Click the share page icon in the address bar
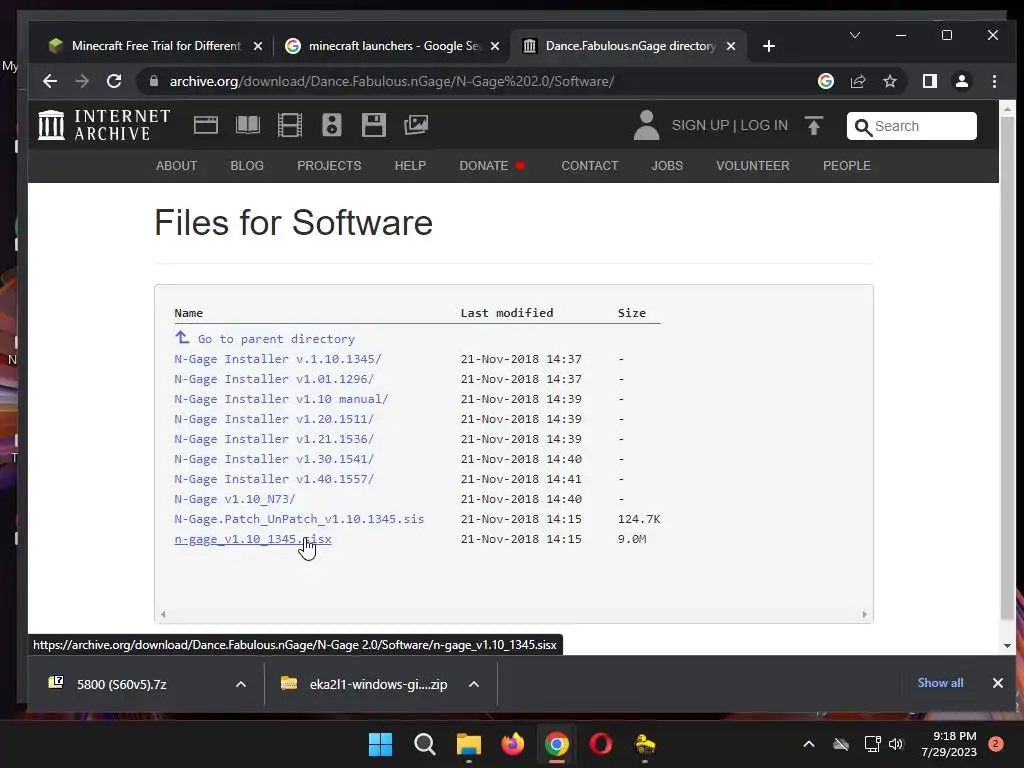Viewport: 1024px width, 768px height. (857, 81)
